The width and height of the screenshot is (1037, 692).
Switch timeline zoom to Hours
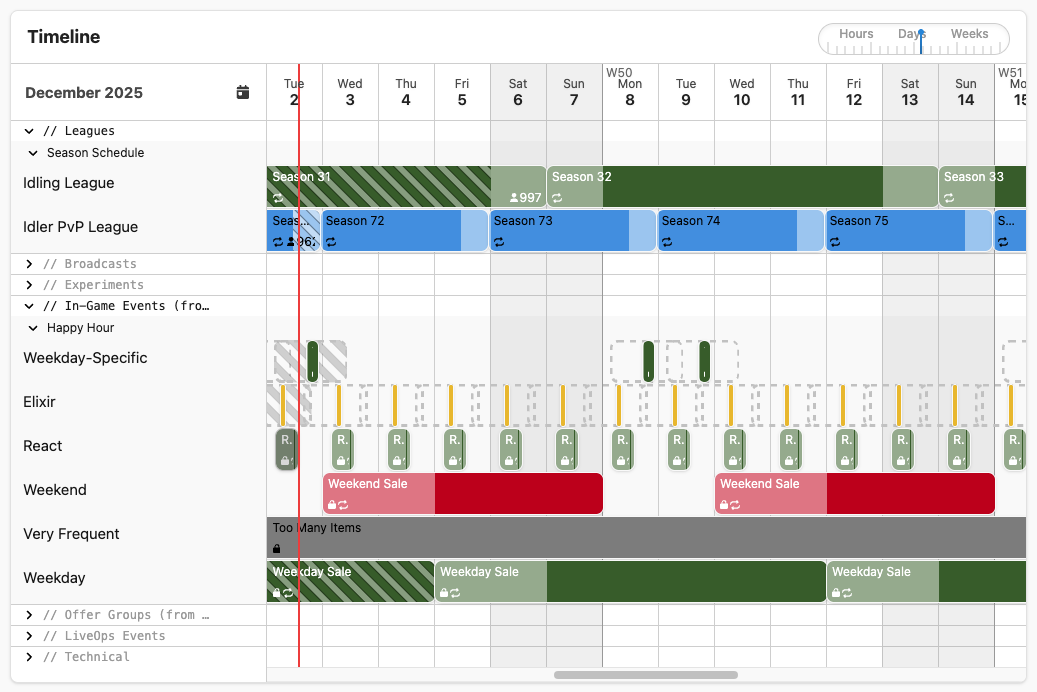(856, 33)
